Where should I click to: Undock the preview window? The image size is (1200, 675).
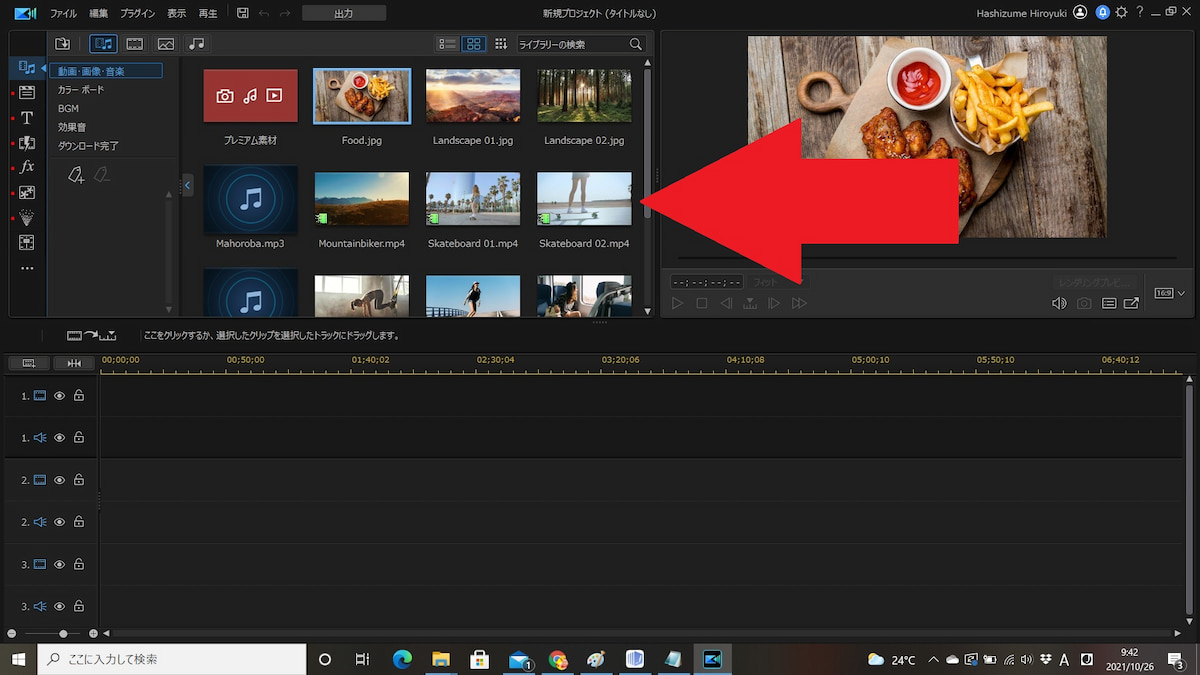pos(1132,303)
